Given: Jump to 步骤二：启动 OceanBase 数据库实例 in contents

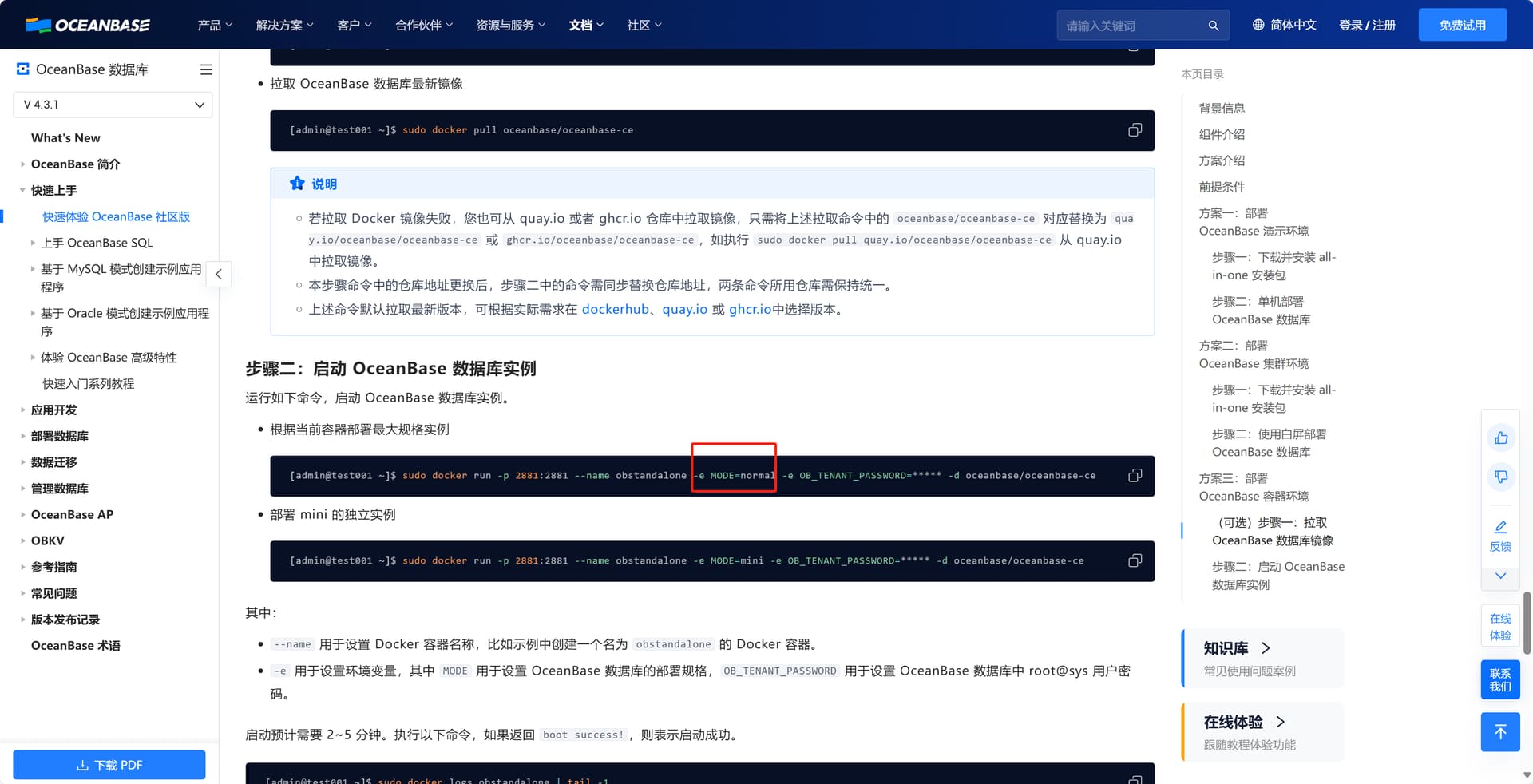Looking at the screenshot, I should pyautogui.click(x=1278, y=576).
